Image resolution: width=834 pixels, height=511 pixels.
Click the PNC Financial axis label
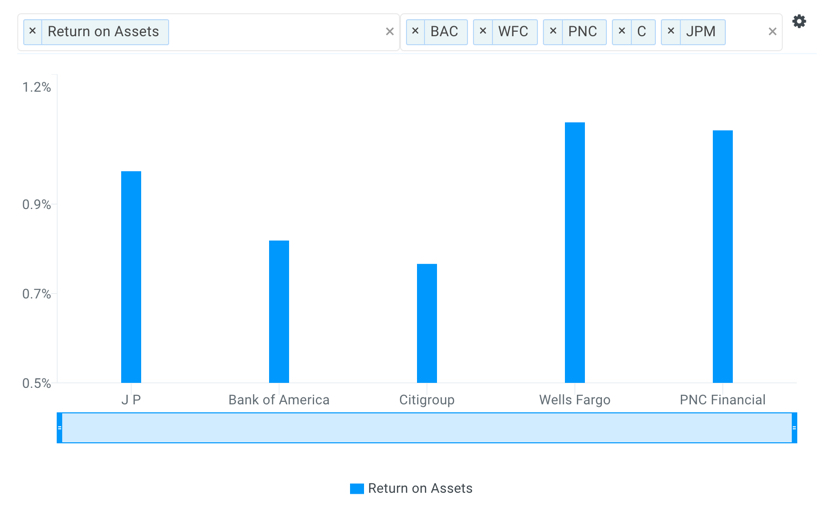tap(722, 400)
